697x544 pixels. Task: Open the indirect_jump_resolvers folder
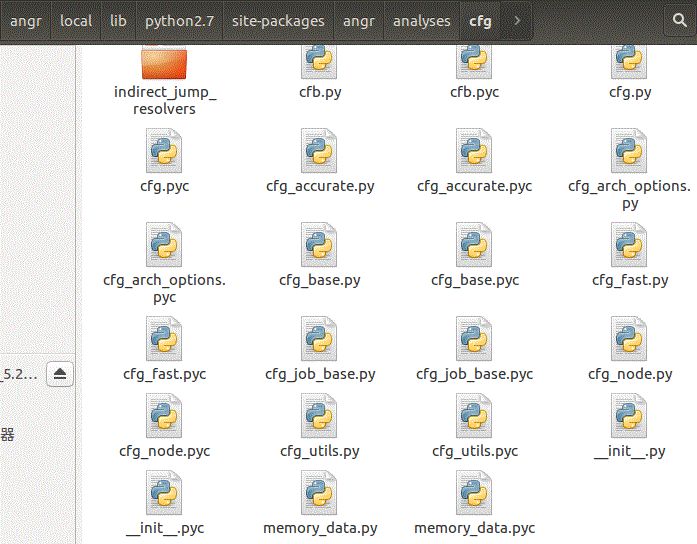pos(164,63)
